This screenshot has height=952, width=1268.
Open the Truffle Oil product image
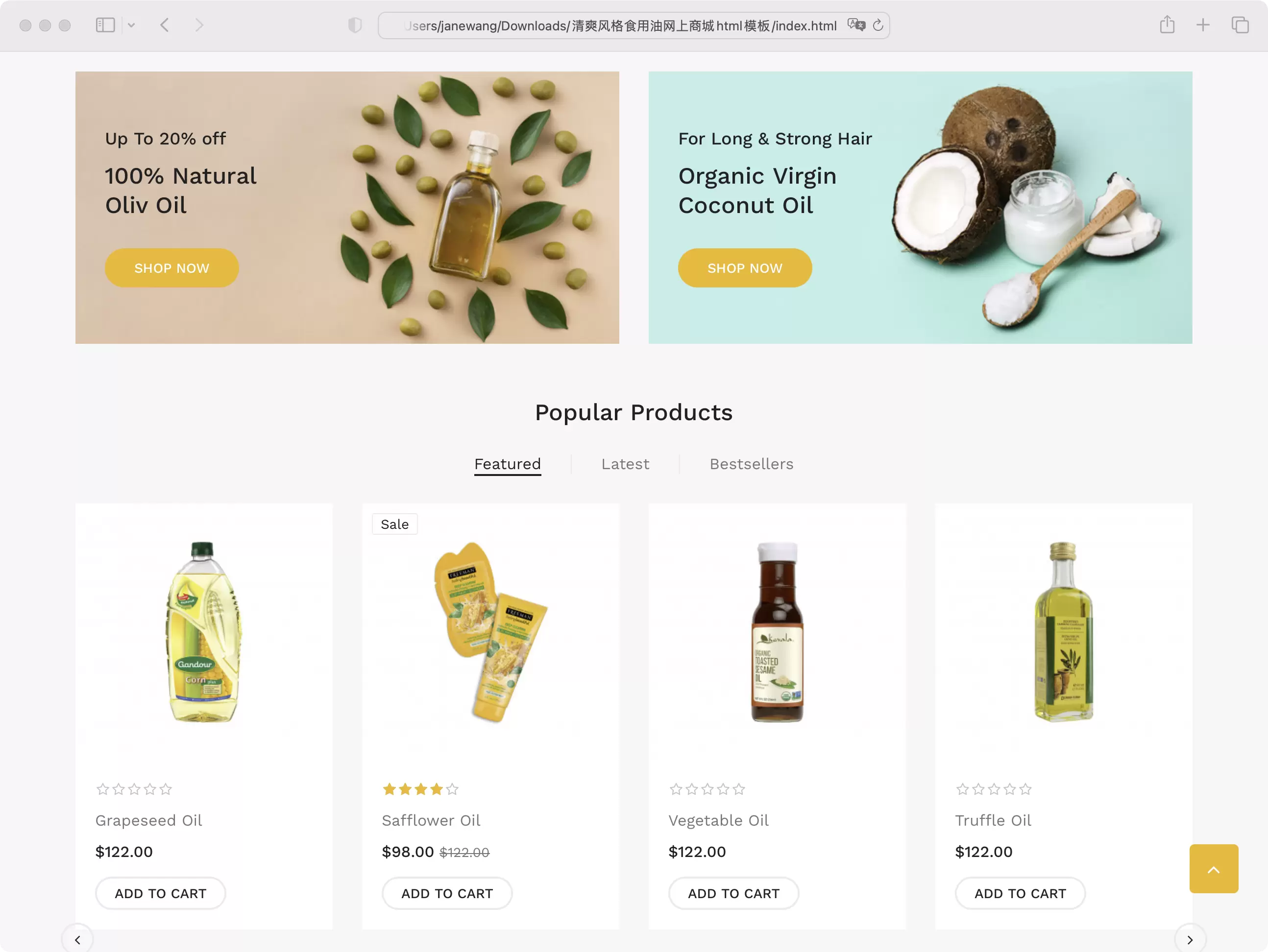(1063, 631)
